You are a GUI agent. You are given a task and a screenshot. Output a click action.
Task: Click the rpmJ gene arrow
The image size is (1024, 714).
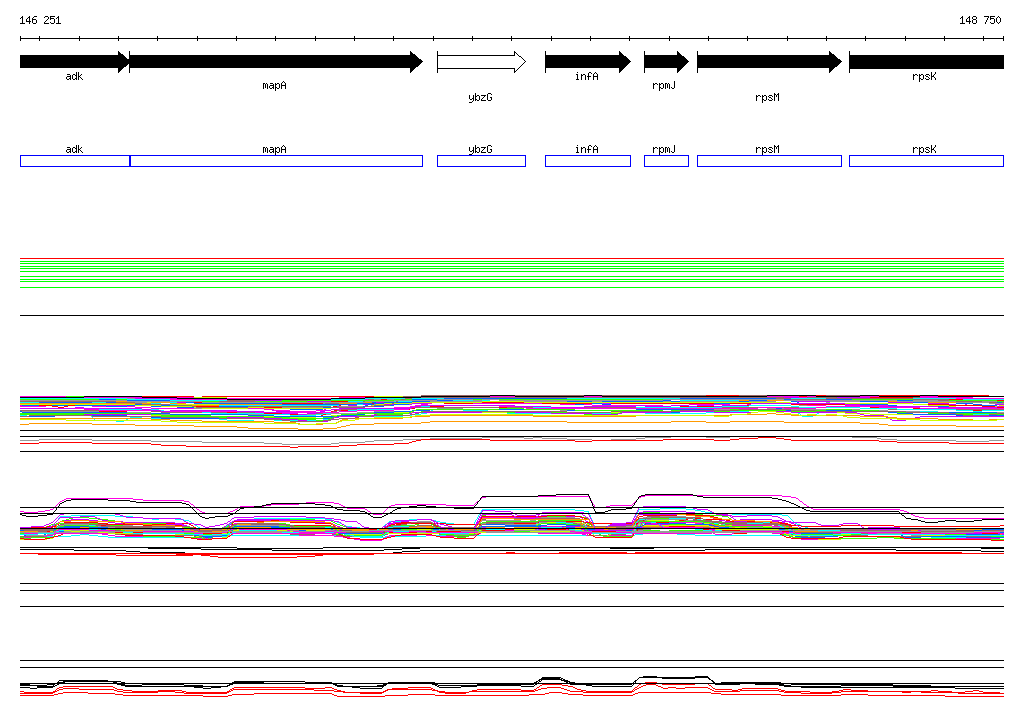666,62
